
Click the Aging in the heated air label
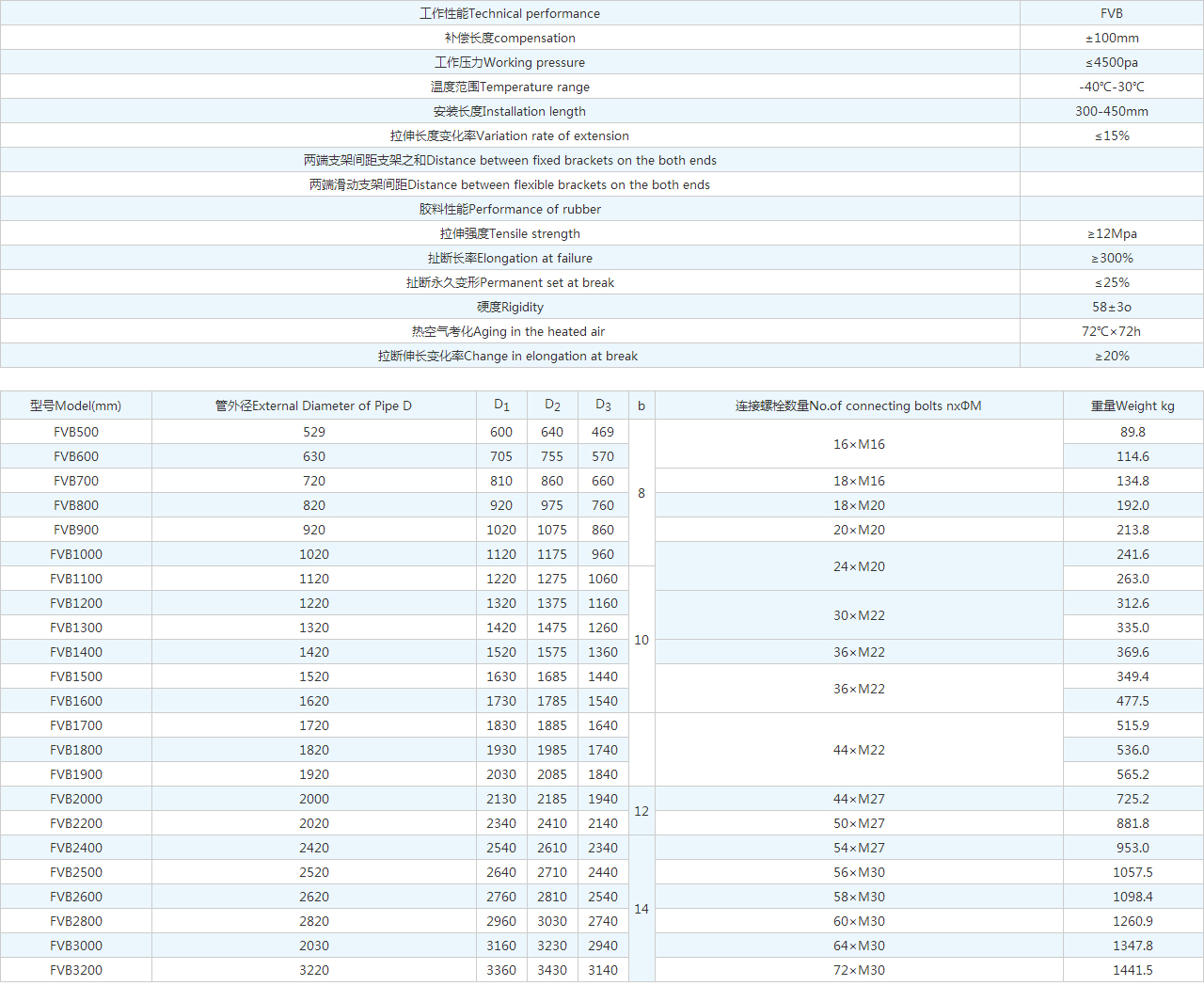coord(509,331)
